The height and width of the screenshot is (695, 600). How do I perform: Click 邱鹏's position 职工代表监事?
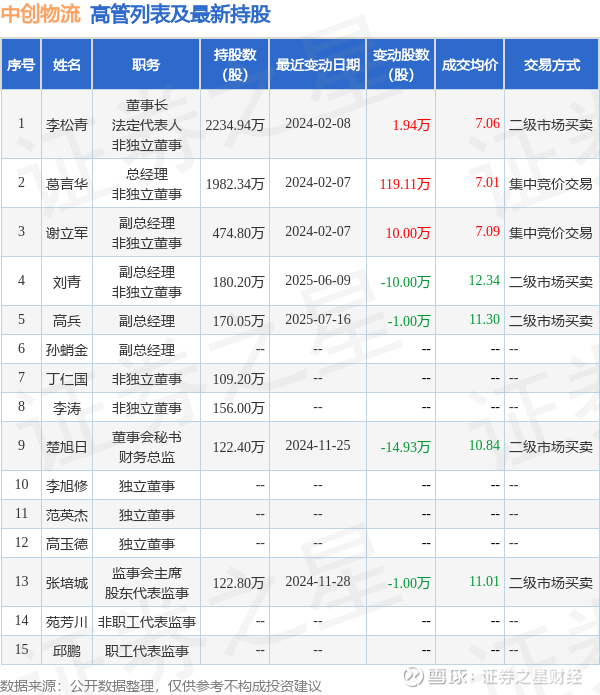tap(146, 651)
